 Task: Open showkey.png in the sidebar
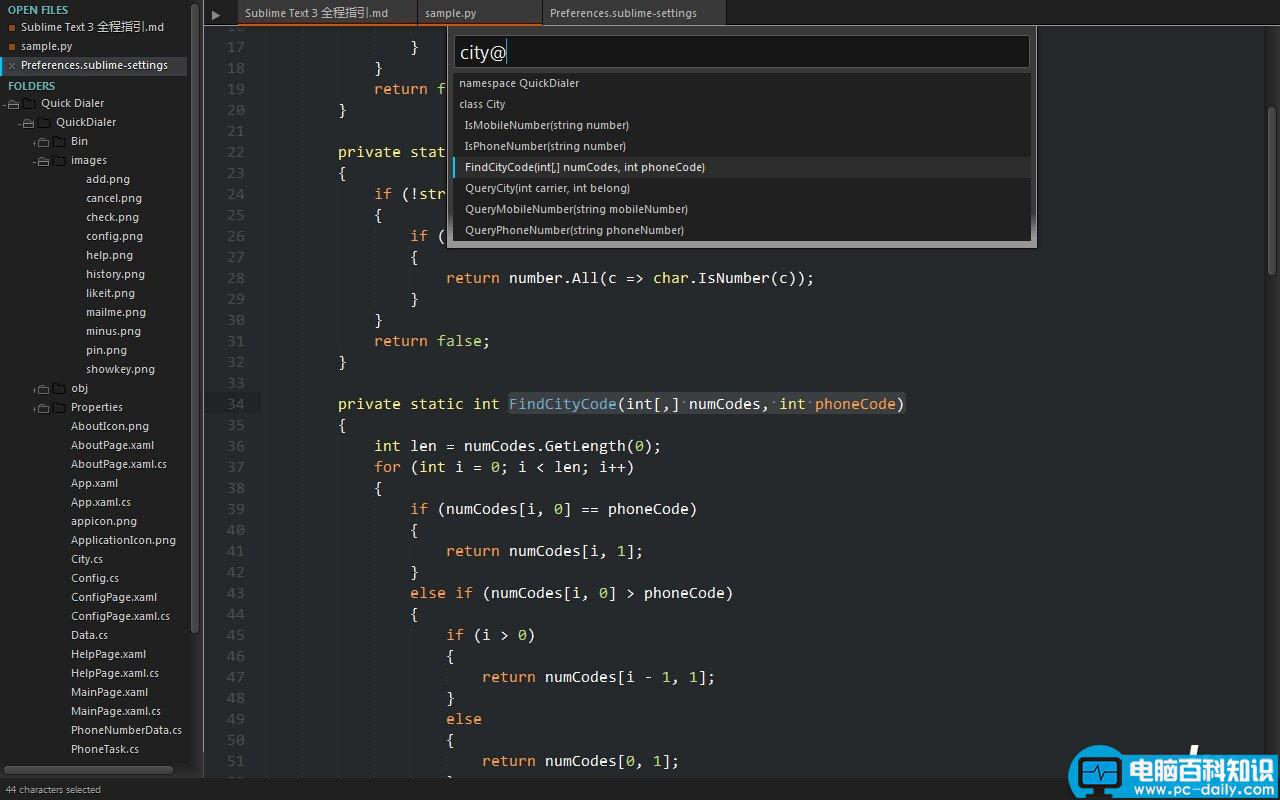pos(120,370)
